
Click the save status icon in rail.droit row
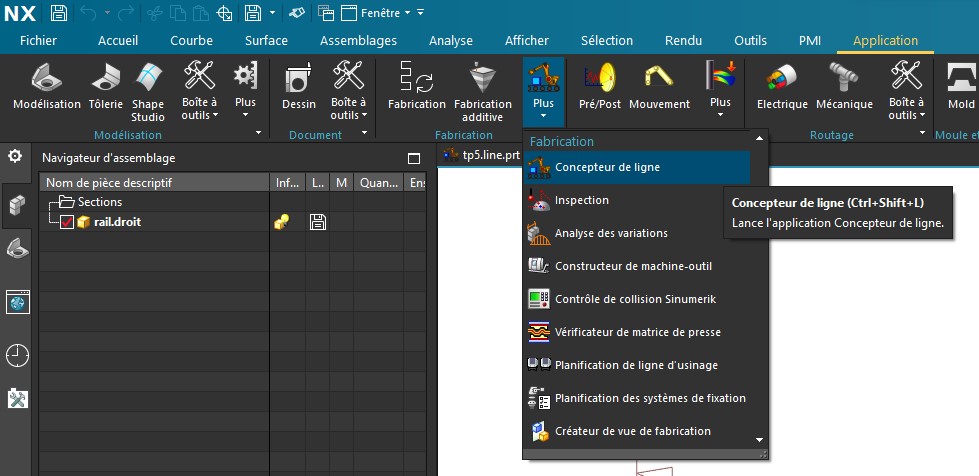318,222
